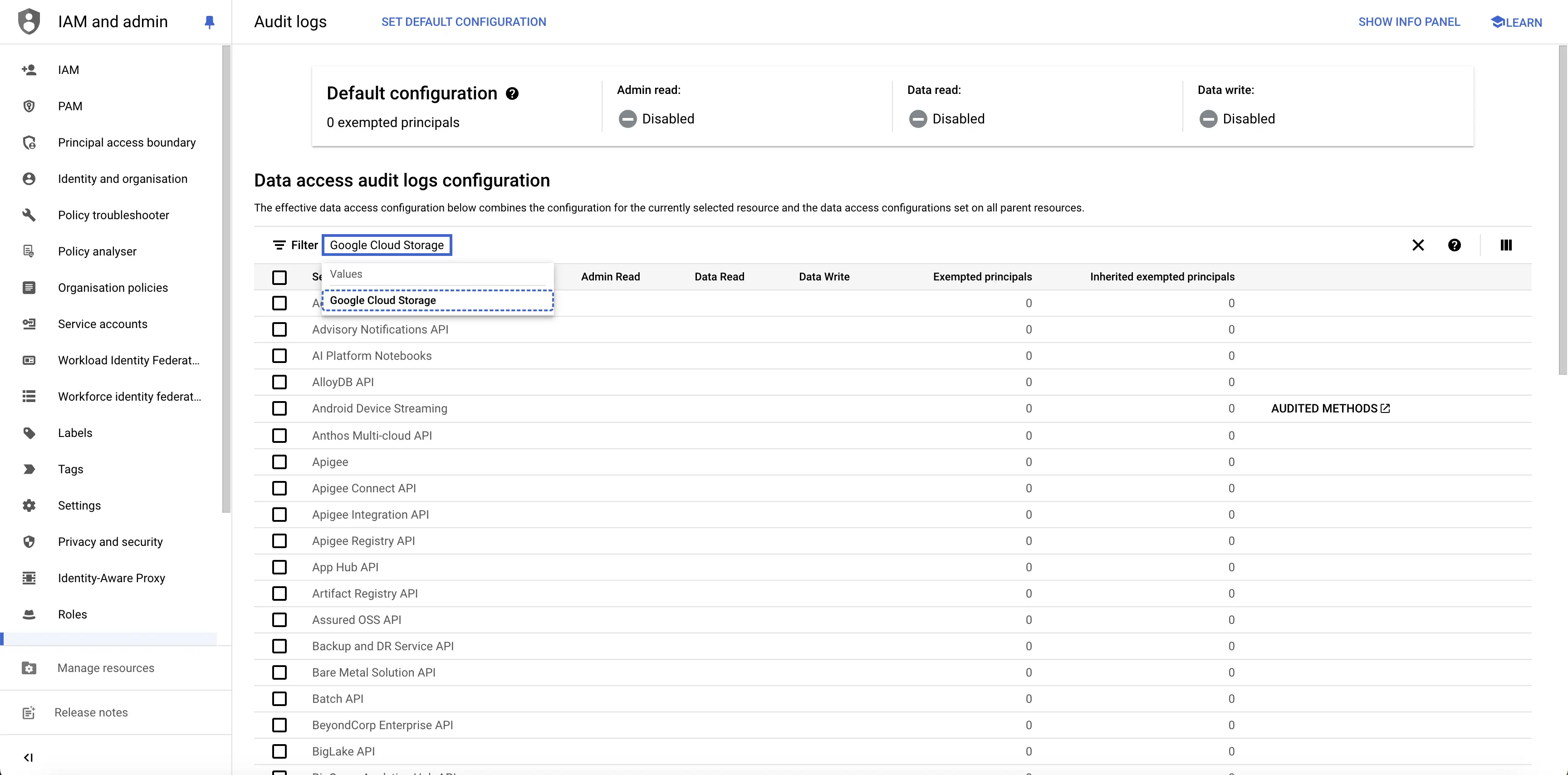
Task: Click the Policy troubleshooter wrench icon
Action: coord(29,215)
